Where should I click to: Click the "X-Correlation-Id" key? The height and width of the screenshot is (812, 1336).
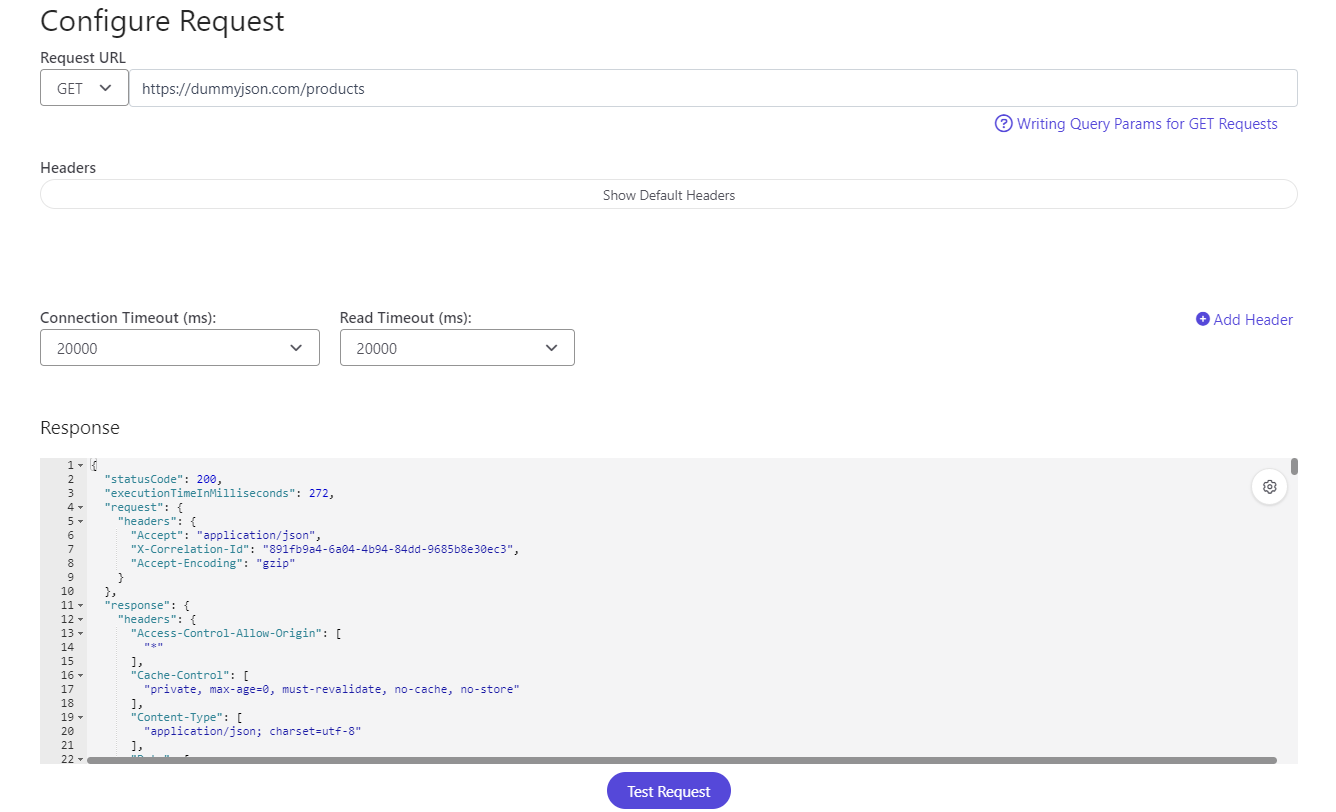tap(190, 549)
